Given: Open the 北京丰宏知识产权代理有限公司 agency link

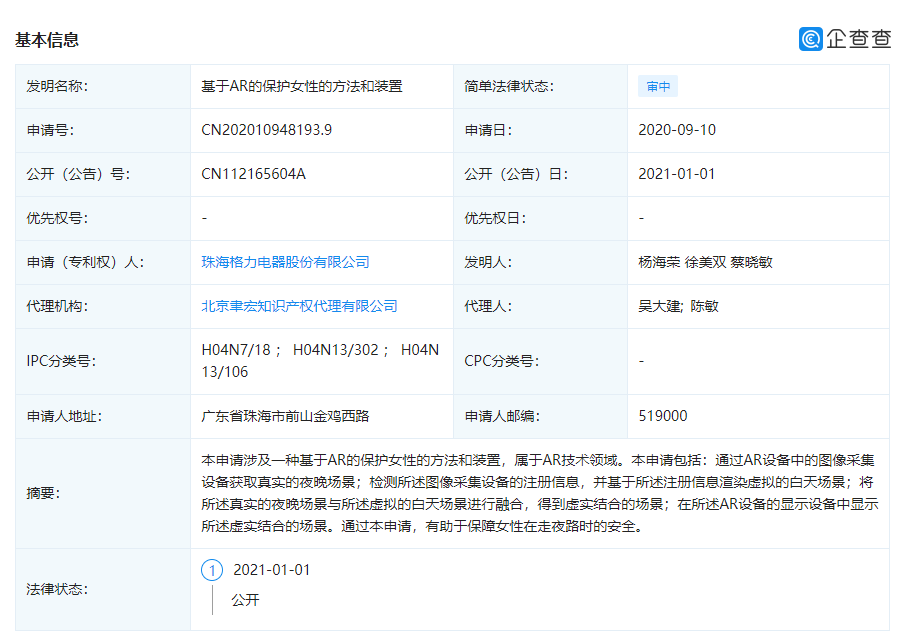Looking at the screenshot, I should pos(299,306).
